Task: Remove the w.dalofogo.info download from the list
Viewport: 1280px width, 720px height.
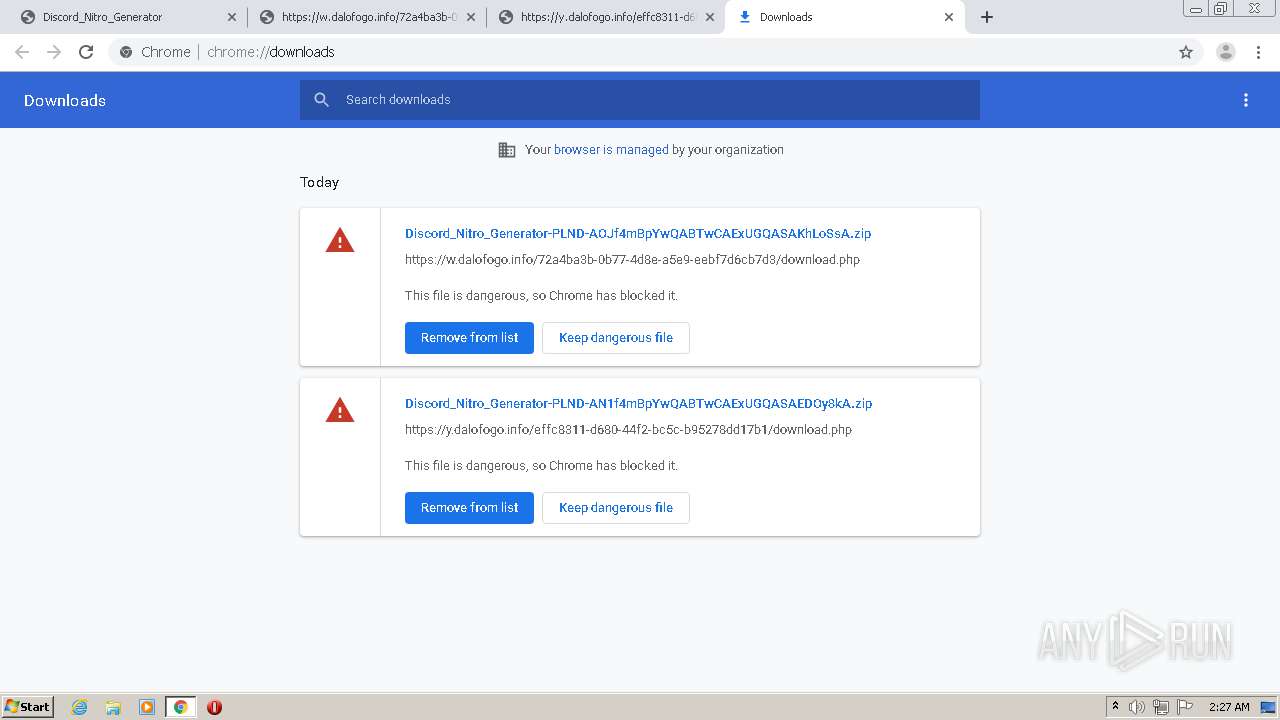Action: pyautogui.click(x=469, y=338)
